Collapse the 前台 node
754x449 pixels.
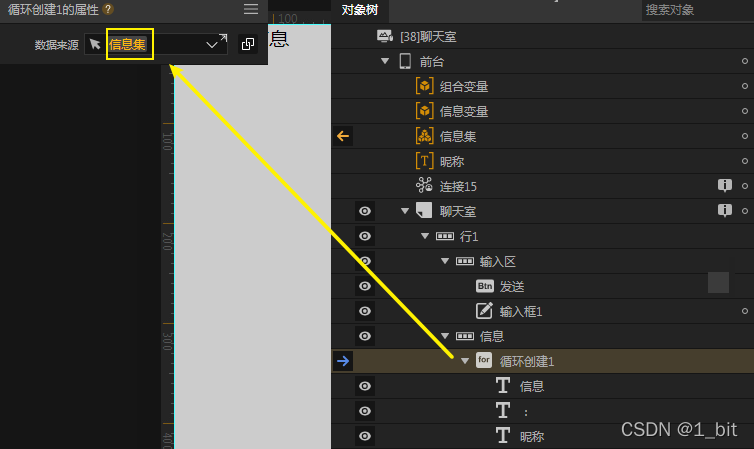tap(385, 61)
